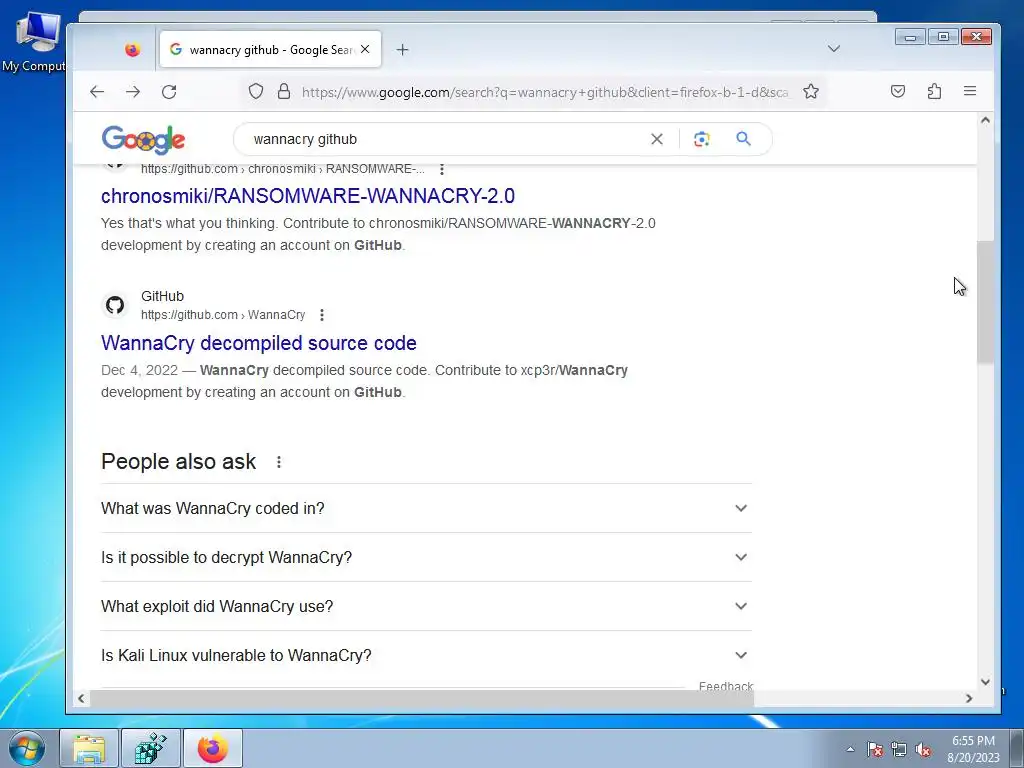Screen dimensions: 1024x768
Task: Click the horizontal scroll left arrow
Action: pos(81,698)
